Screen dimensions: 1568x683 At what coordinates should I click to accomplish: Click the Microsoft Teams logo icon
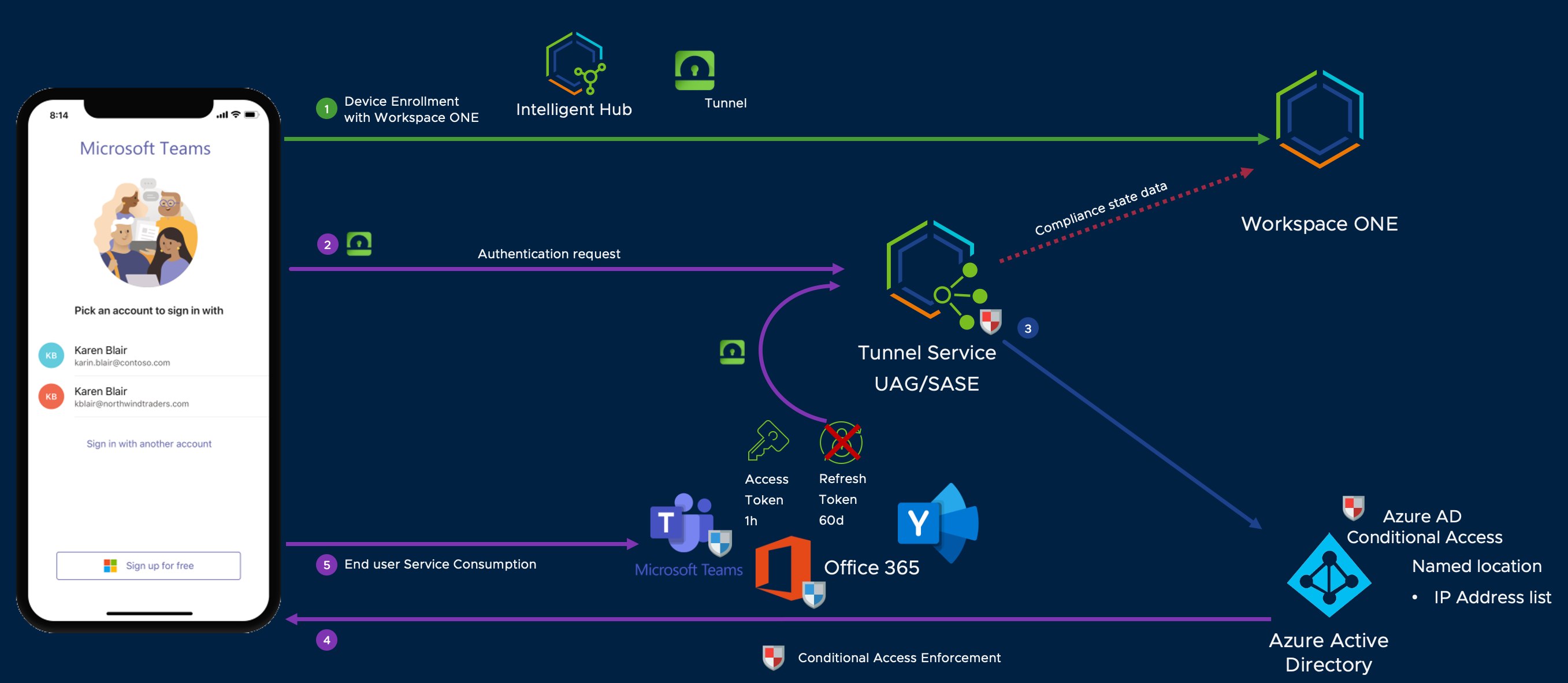(682, 523)
